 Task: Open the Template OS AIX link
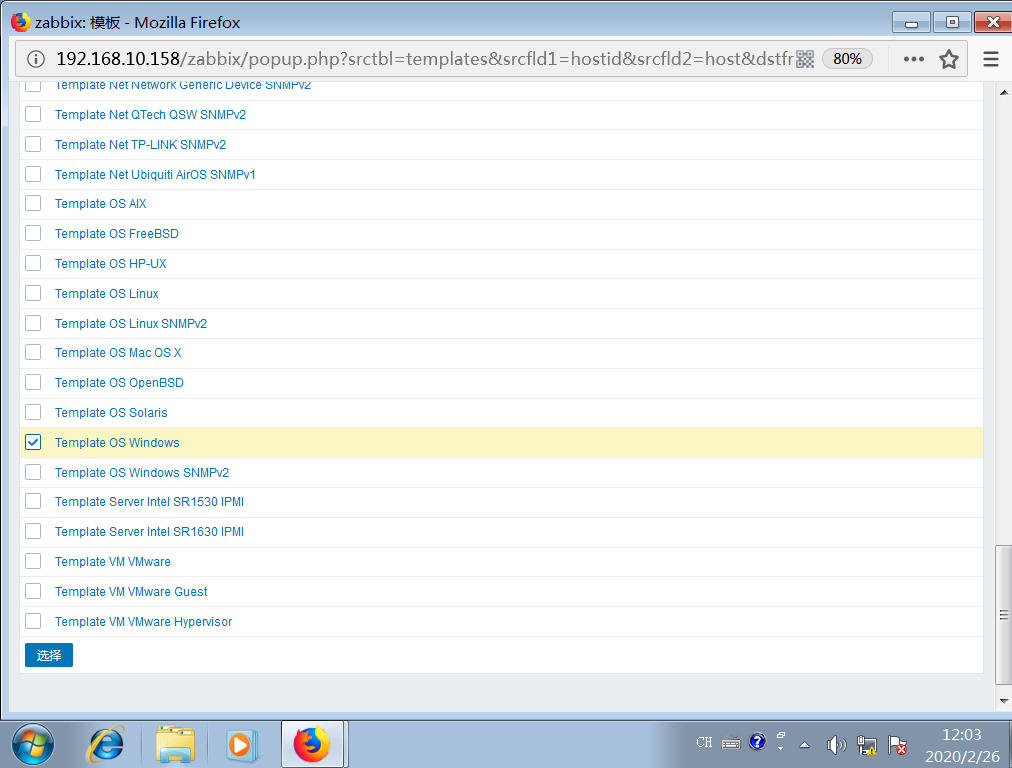coord(101,204)
